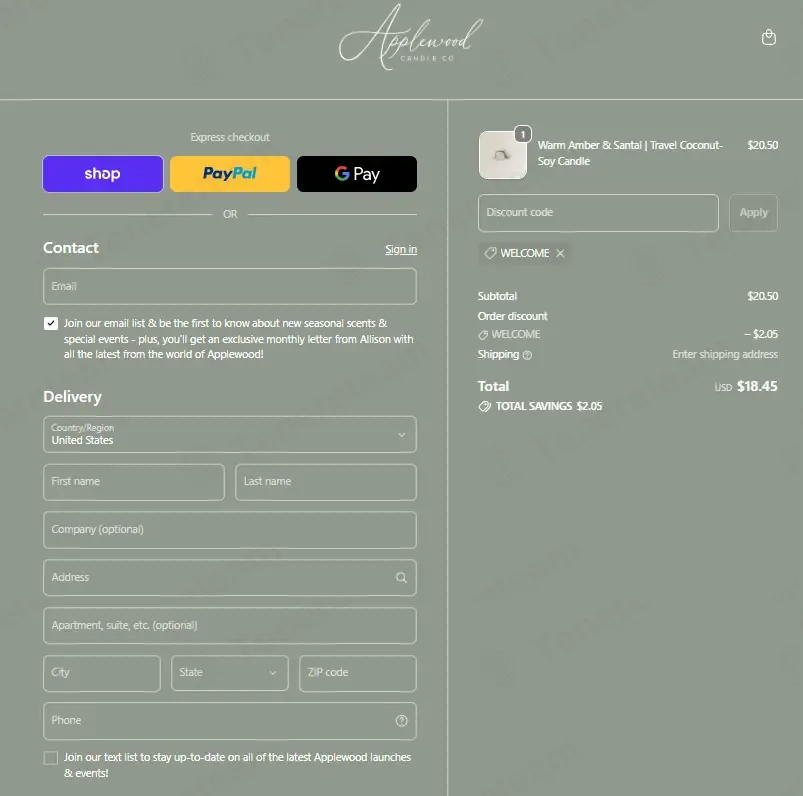Open the shopping bag cart icon
This screenshot has width=803, height=796.
click(768, 37)
